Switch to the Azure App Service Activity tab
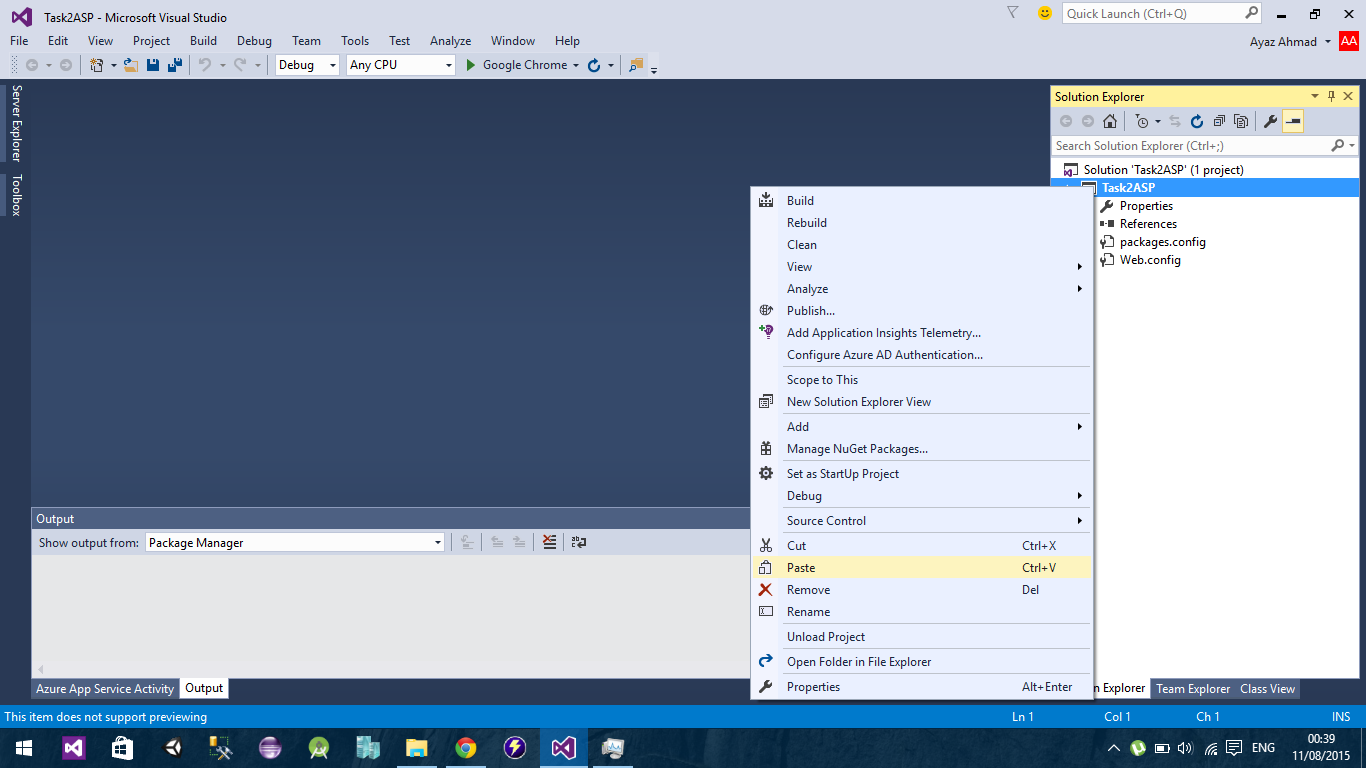The width and height of the screenshot is (1366, 768). [105, 689]
